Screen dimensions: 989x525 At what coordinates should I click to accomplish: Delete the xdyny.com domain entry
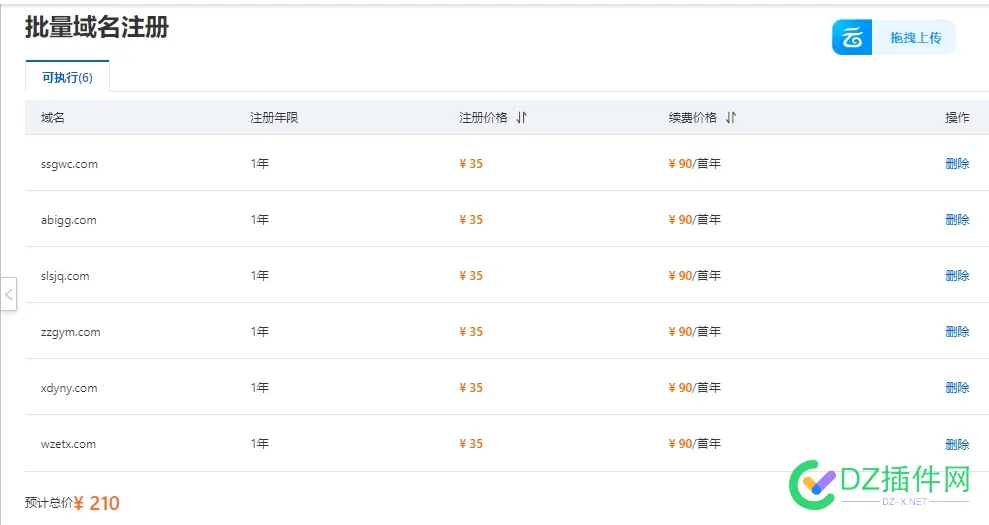(956, 388)
